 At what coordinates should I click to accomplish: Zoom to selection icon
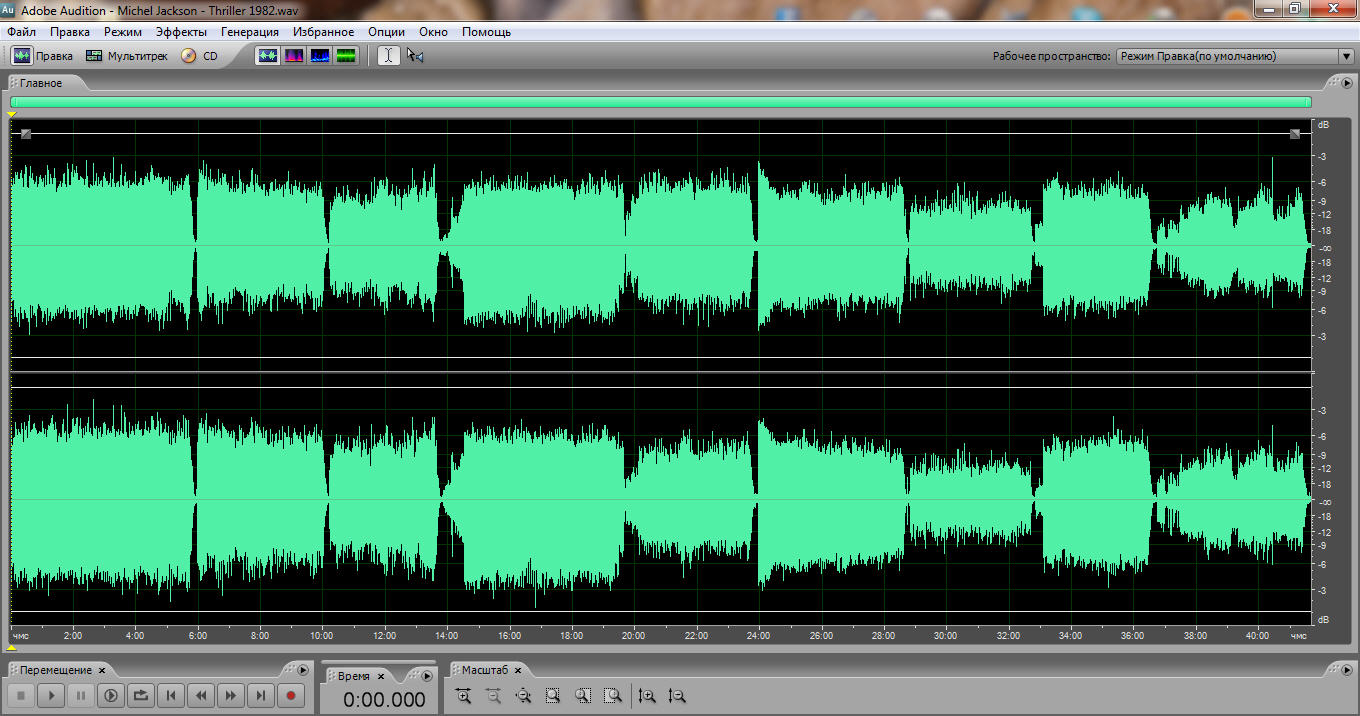(x=553, y=695)
